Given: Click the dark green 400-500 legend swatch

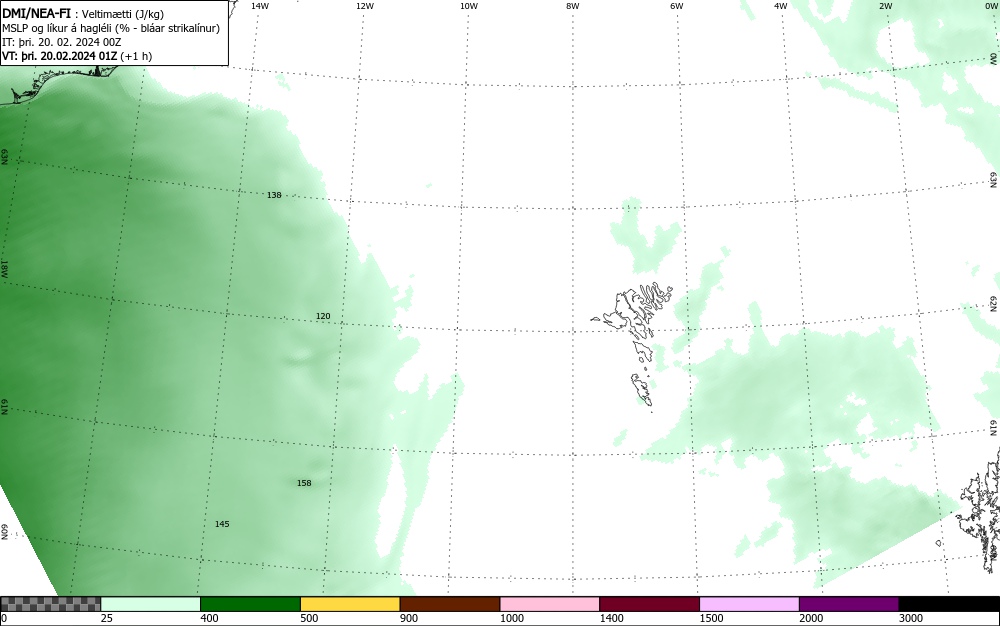Looking at the screenshot, I should coord(250,604).
